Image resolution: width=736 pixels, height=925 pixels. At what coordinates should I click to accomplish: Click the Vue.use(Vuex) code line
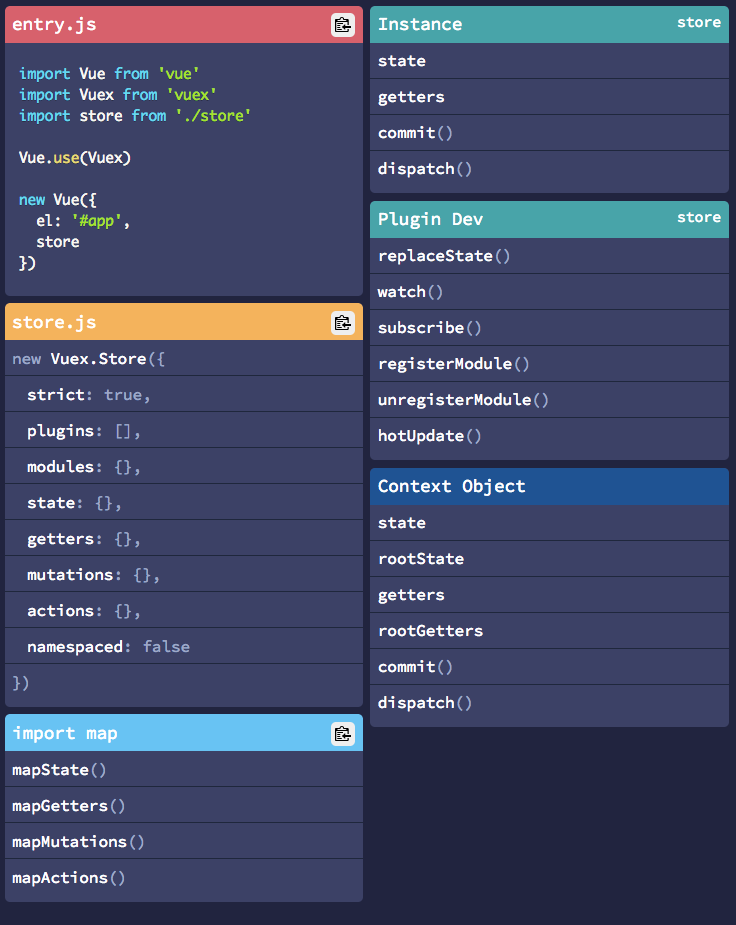[x=75, y=158]
